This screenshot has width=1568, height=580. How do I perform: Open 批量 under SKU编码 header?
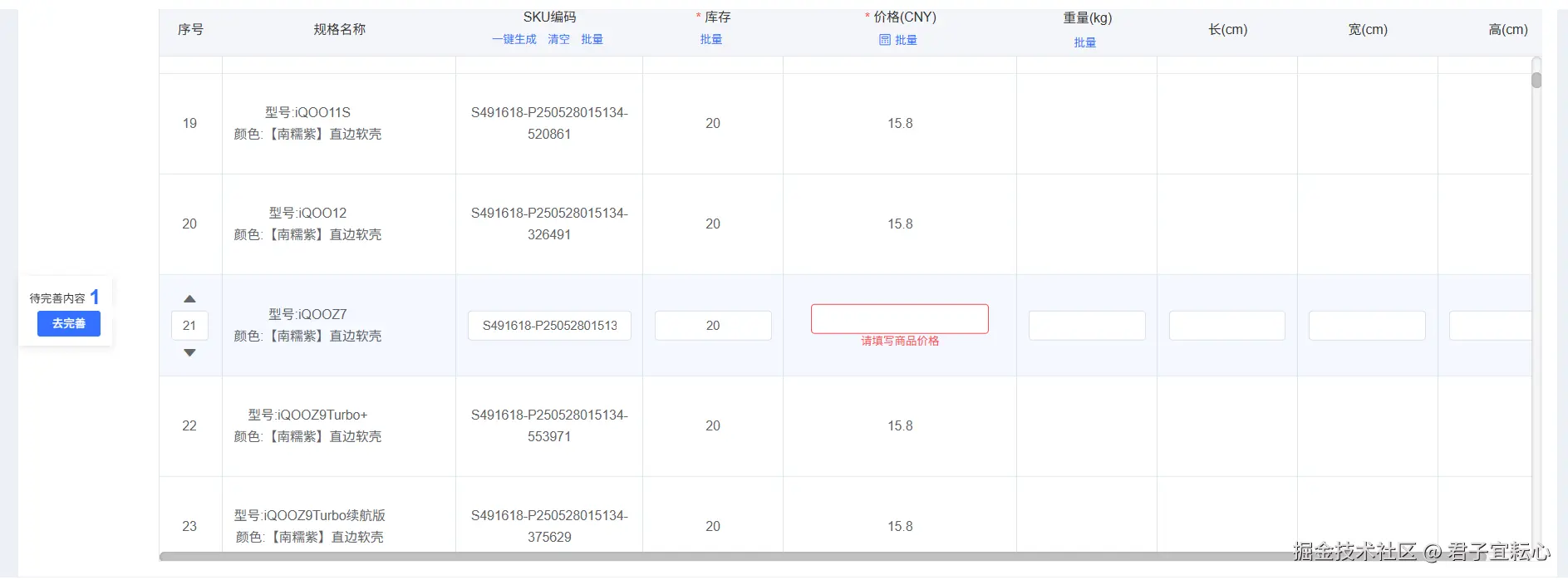[x=592, y=39]
